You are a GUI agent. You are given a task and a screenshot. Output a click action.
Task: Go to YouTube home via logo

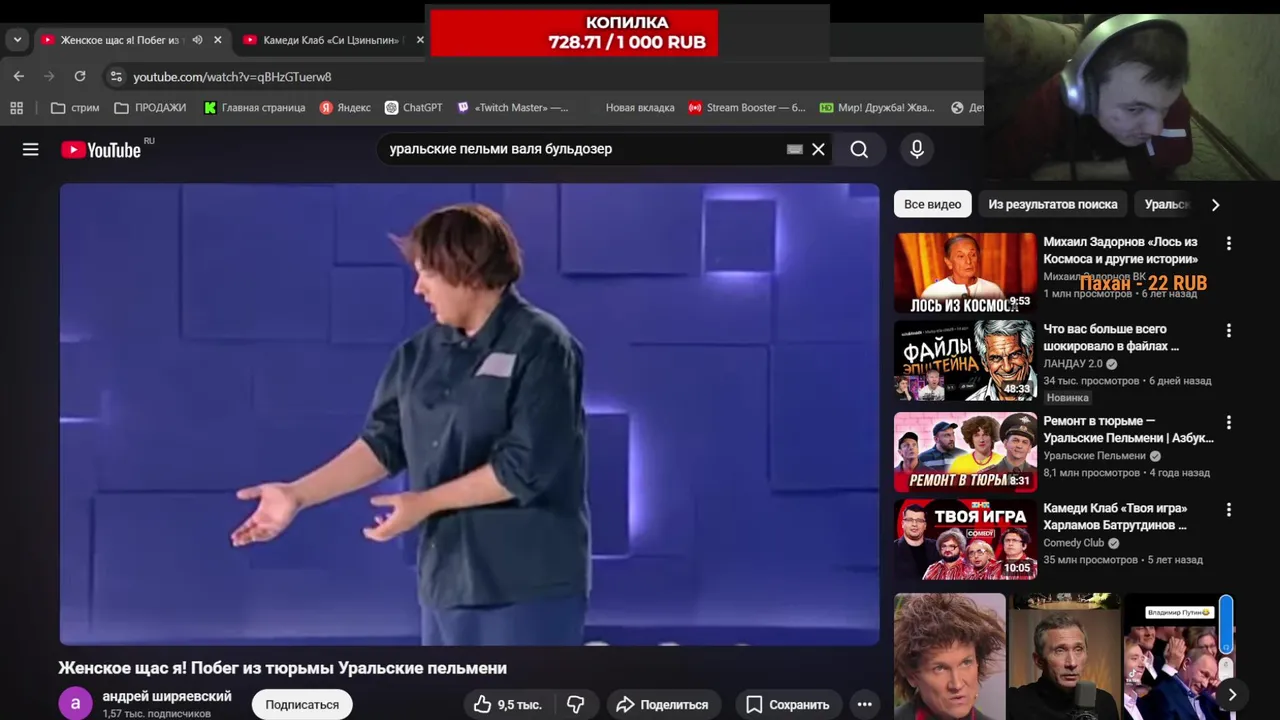(101, 149)
